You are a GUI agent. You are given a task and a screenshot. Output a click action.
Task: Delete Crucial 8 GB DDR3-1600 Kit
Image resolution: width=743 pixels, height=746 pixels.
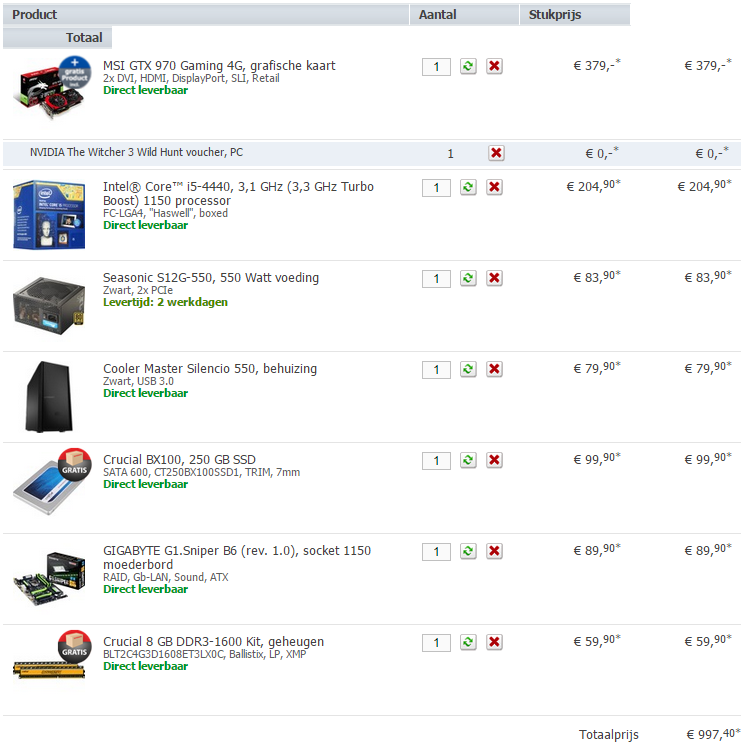pyautogui.click(x=494, y=642)
